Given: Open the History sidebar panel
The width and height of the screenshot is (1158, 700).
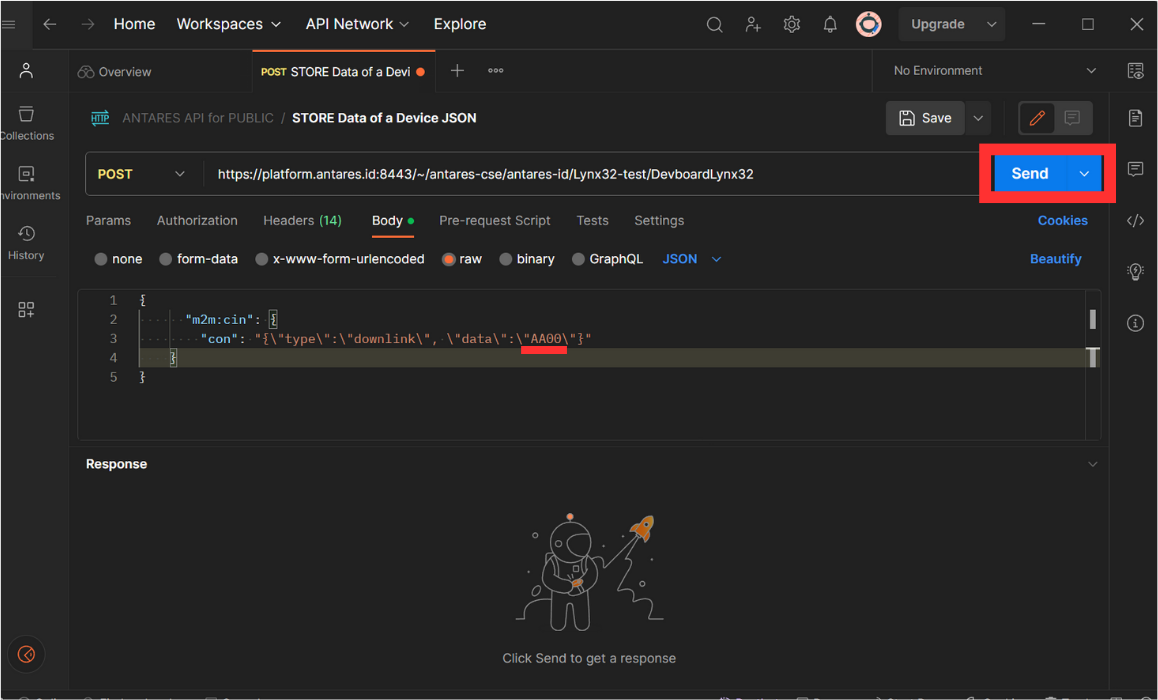Looking at the screenshot, I should 26,242.
